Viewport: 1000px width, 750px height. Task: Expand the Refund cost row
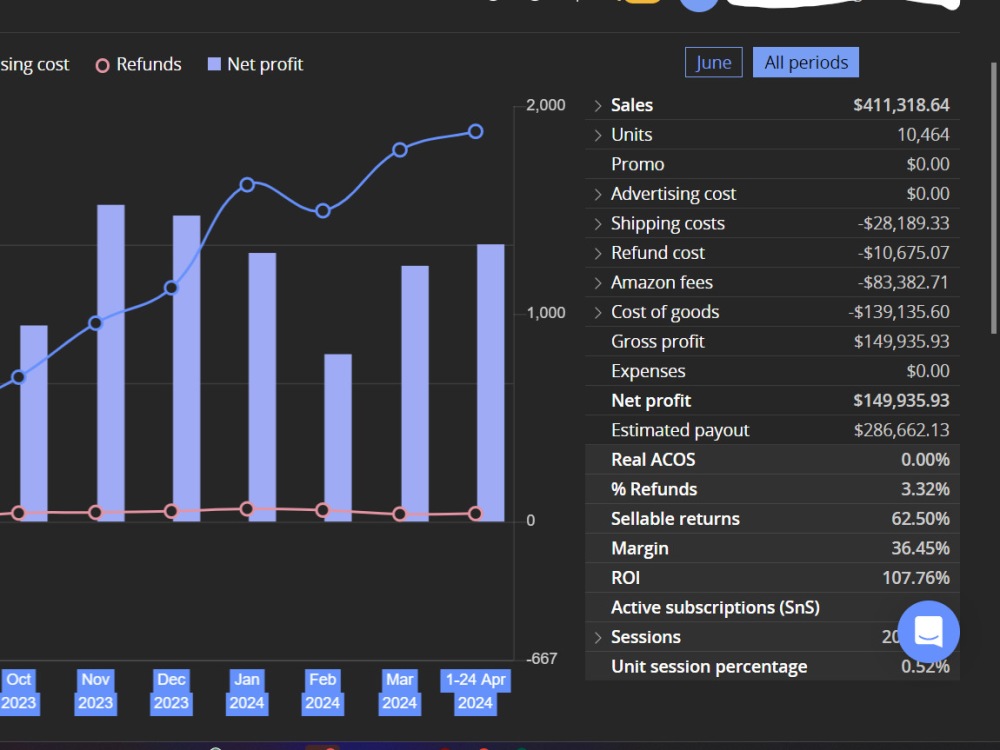click(x=598, y=253)
